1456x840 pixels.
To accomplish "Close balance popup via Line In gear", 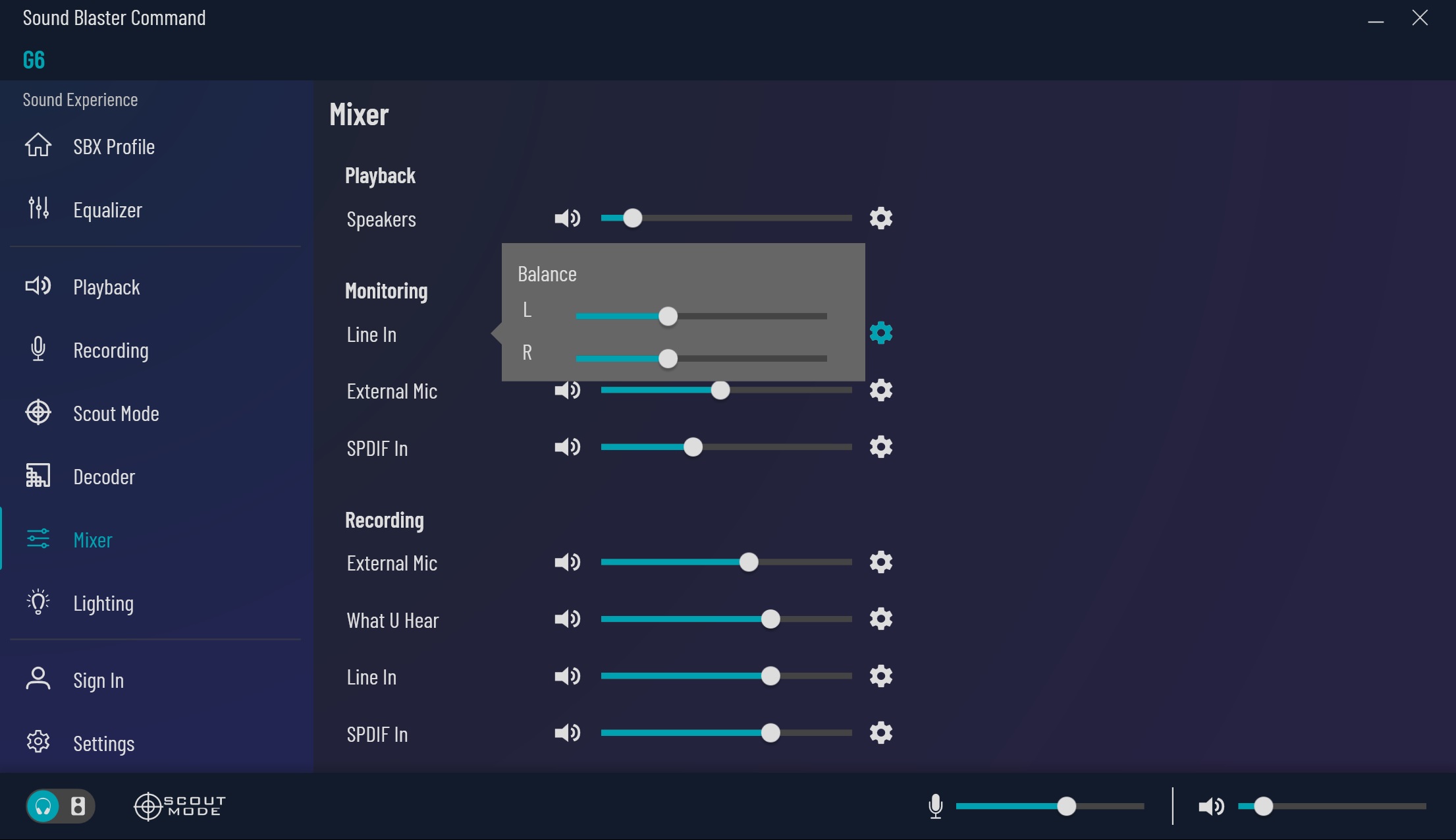I will point(881,333).
